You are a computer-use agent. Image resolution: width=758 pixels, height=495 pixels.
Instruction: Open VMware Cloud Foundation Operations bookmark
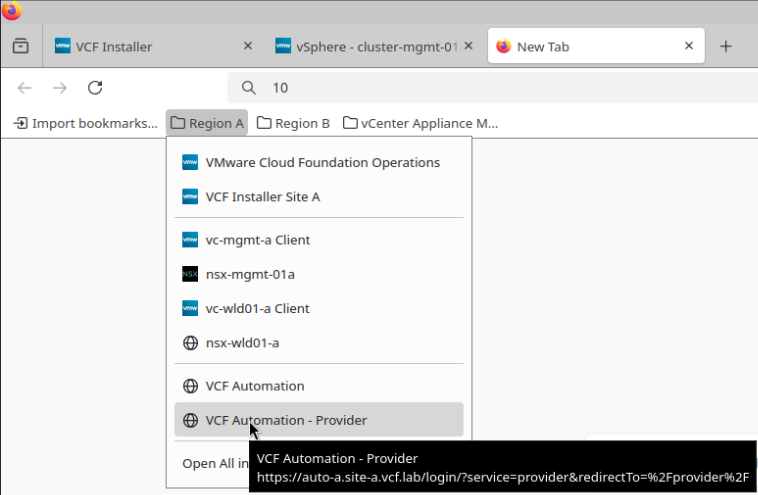coord(321,162)
